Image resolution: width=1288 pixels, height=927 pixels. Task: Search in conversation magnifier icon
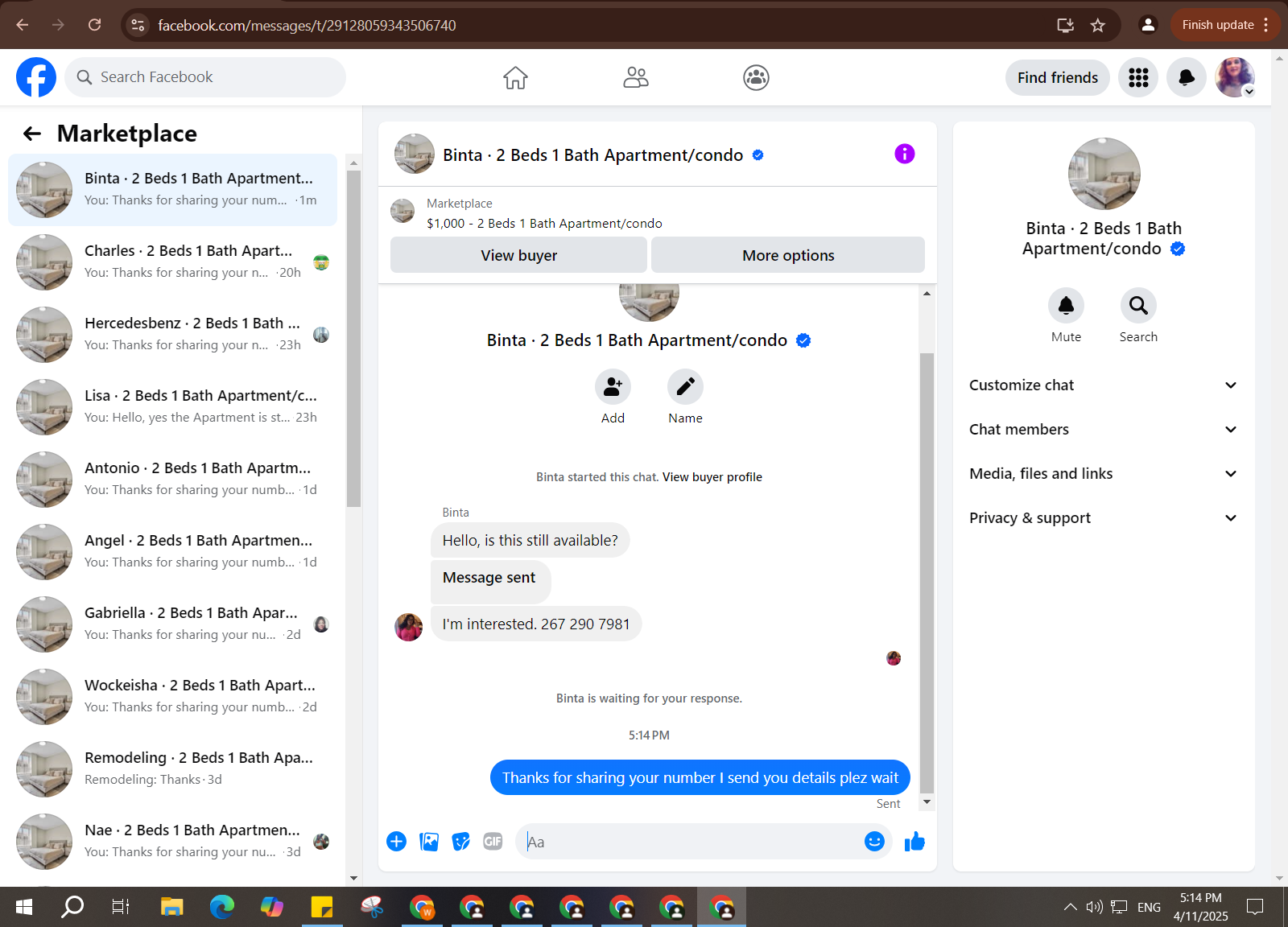tap(1138, 305)
